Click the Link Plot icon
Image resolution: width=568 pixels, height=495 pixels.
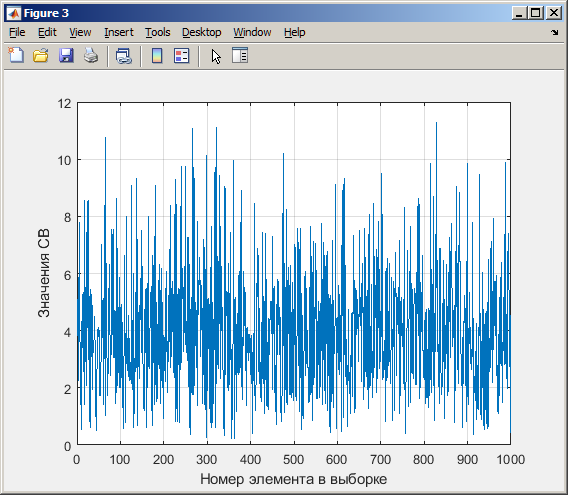(124, 56)
